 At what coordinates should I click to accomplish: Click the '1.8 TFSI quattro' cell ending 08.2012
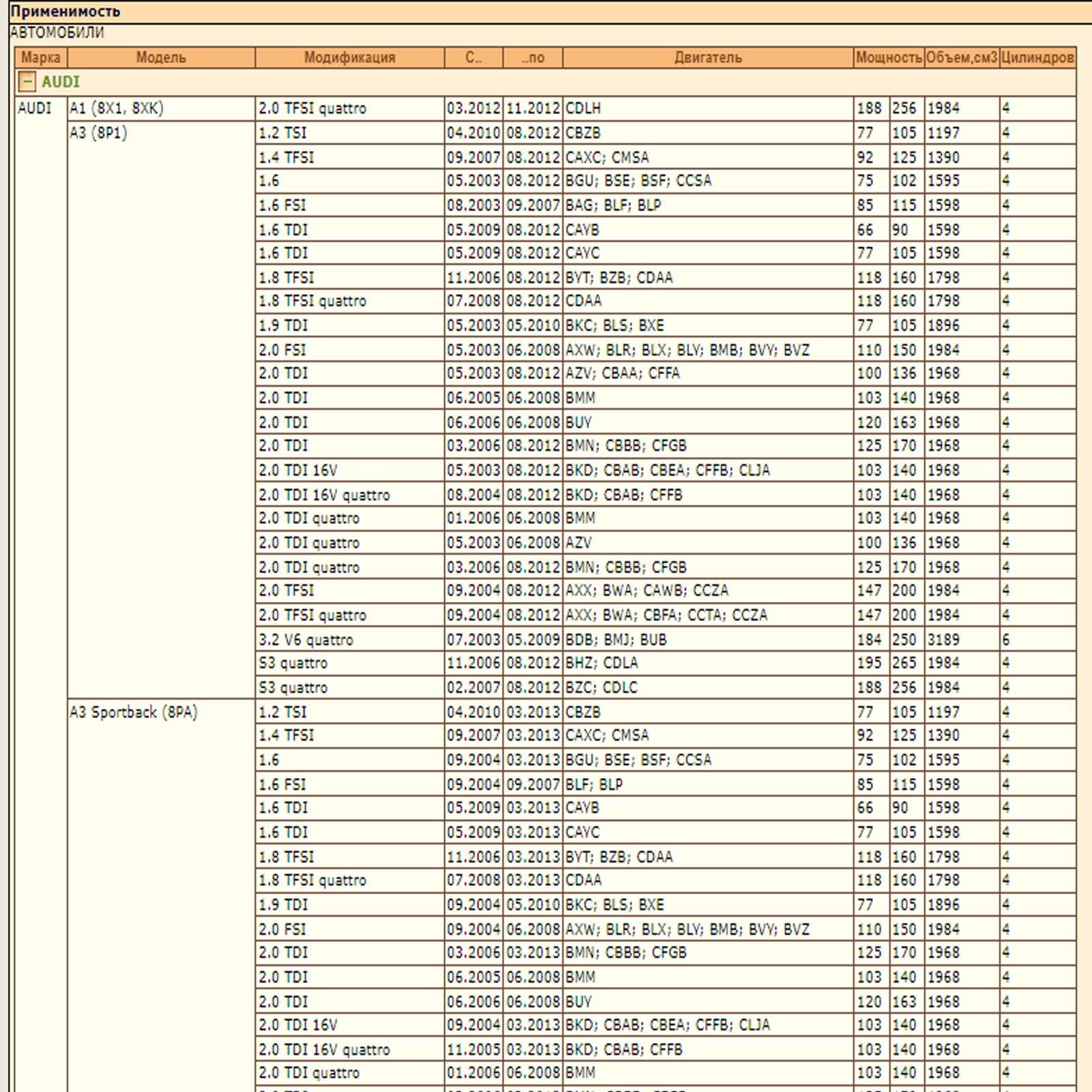point(349,301)
